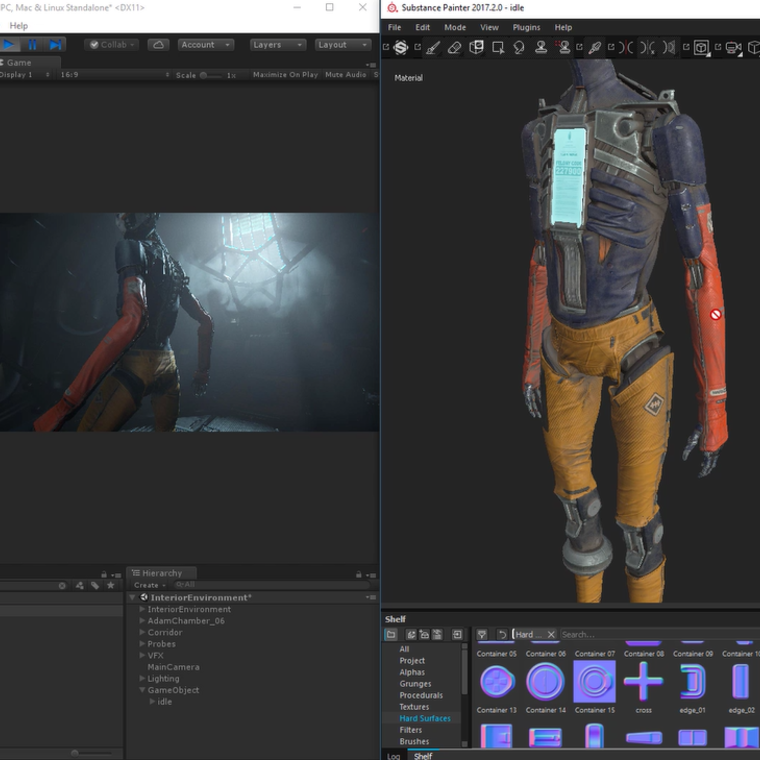Expand the AdamChamber_06 hierarchy item
The image size is (760, 760).
(142, 621)
